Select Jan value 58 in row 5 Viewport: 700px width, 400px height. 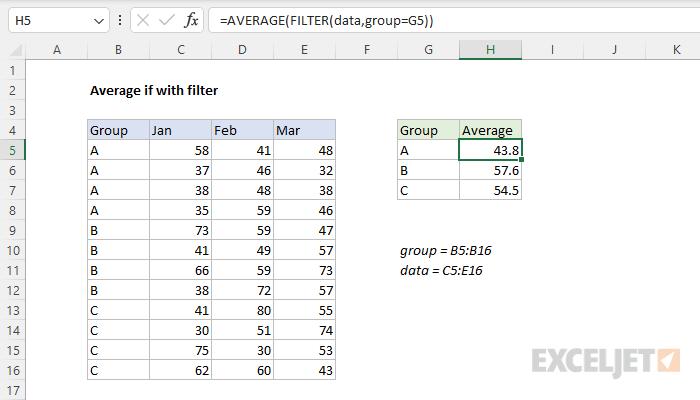(180, 150)
